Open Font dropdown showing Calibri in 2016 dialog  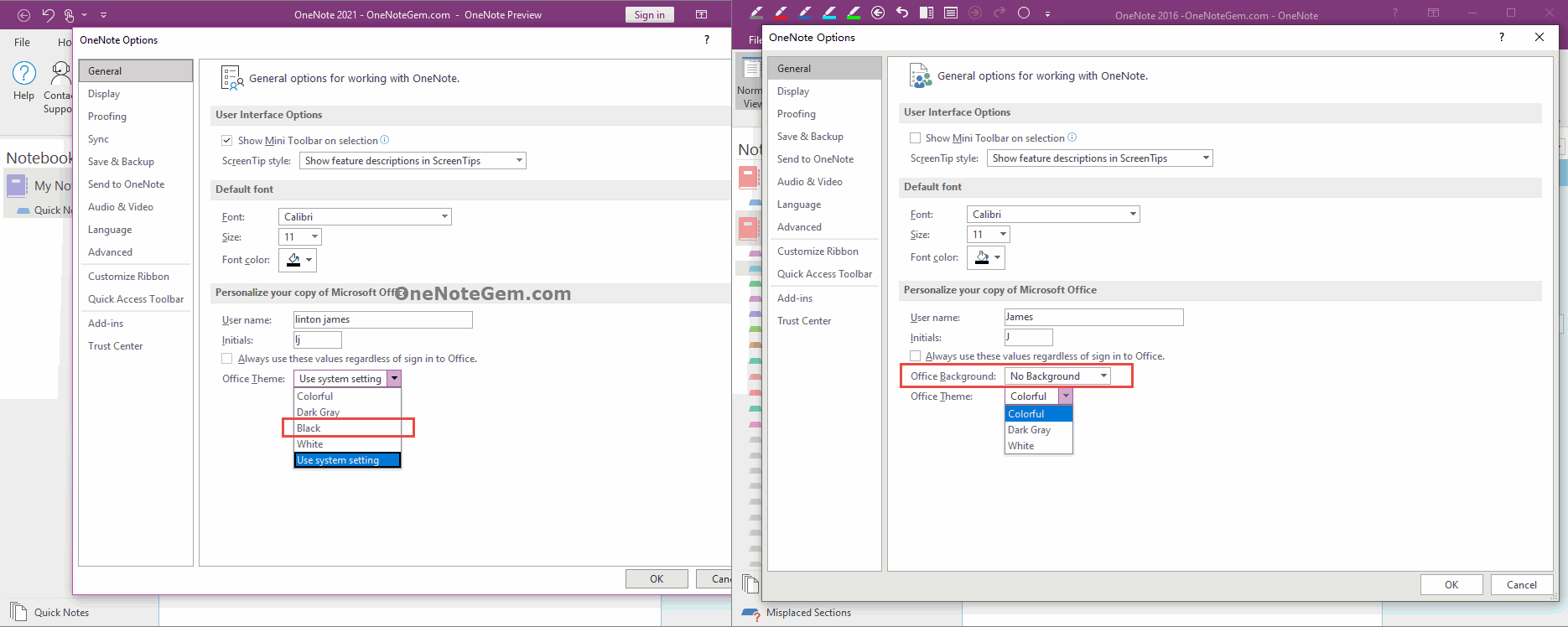pos(1053,215)
